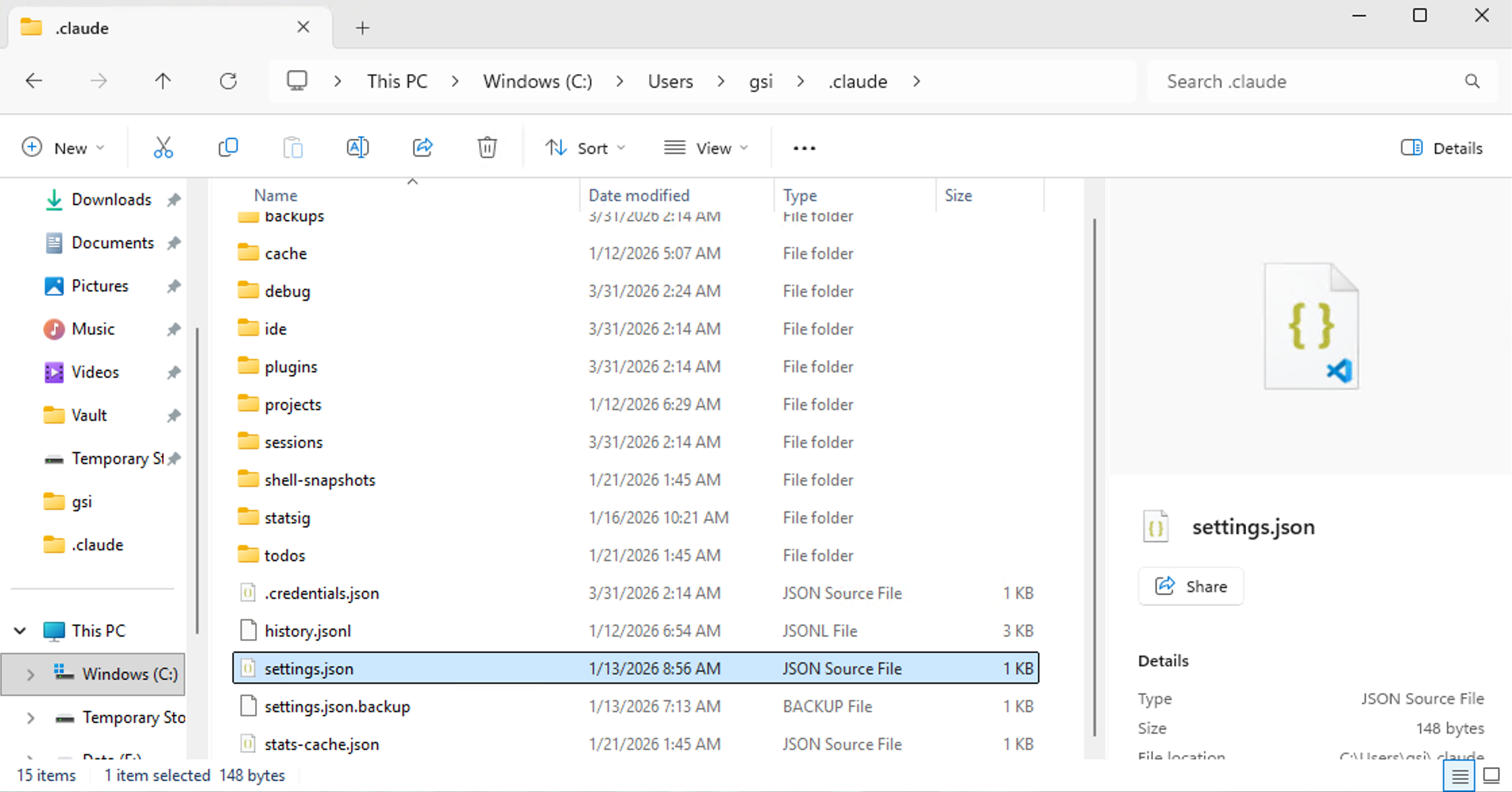Click the Delete trash icon

[487, 148]
